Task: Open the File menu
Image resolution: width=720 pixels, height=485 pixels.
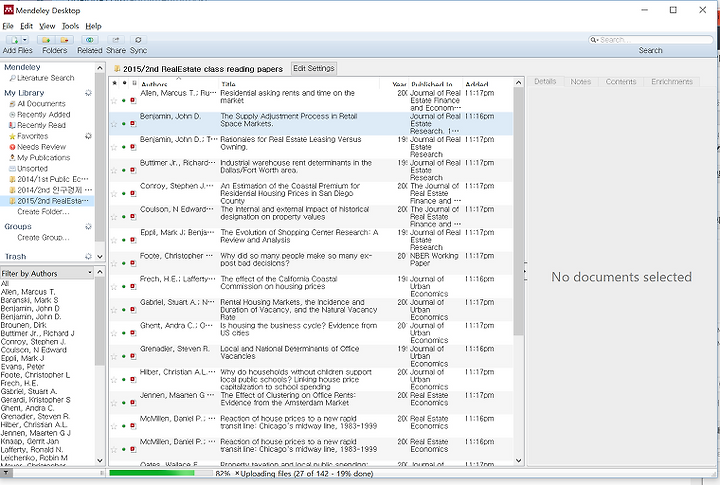Action: click(x=8, y=26)
